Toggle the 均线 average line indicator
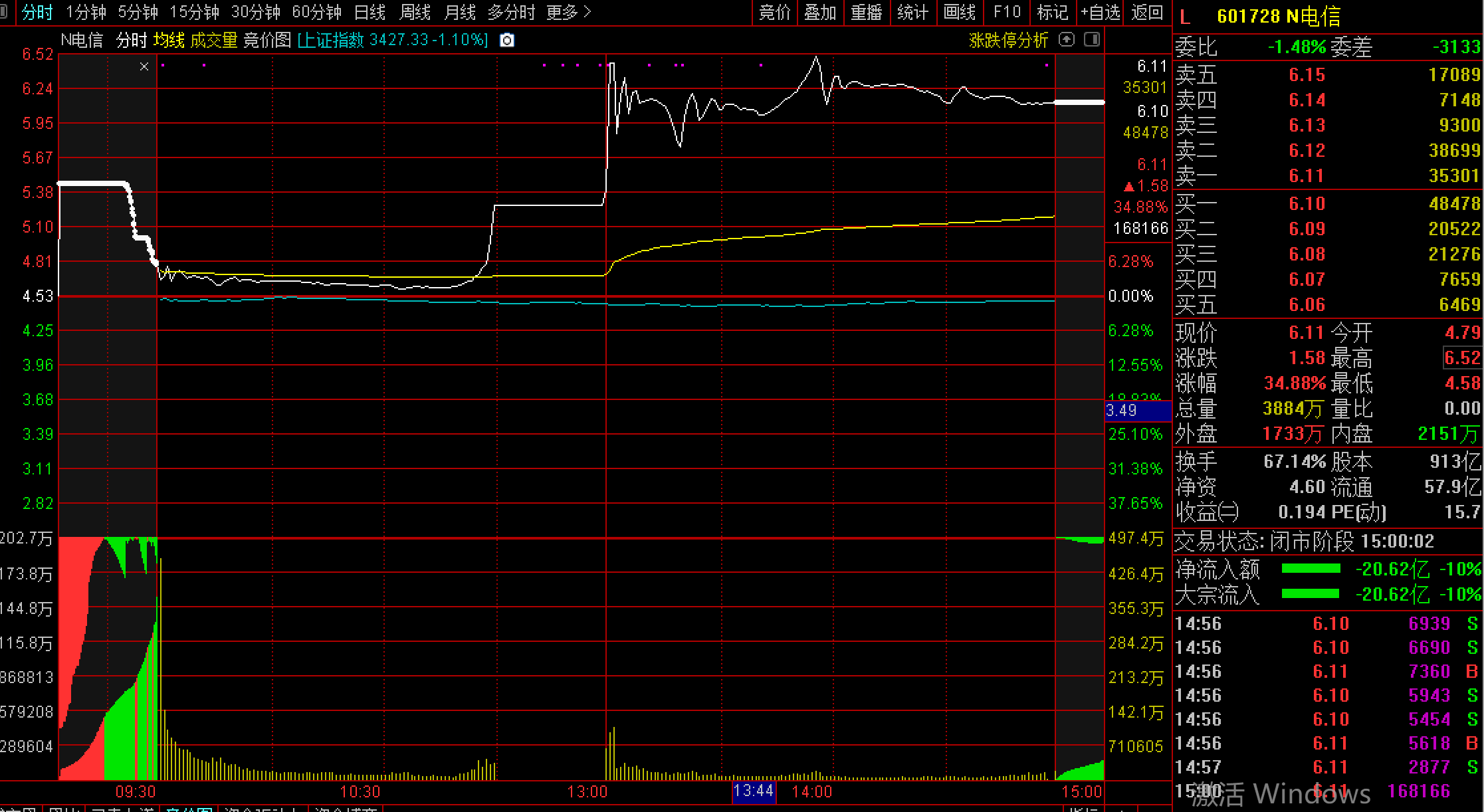Viewport: 1484px width, 812px height. pyautogui.click(x=169, y=41)
